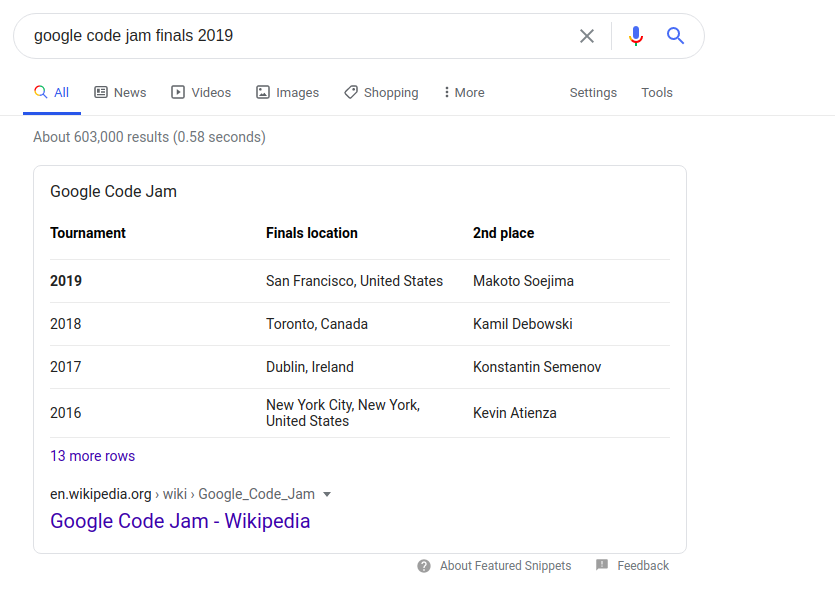Screen dimensions: 835x598
Task: Start voice search with the microphone icon
Action: point(635,36)
